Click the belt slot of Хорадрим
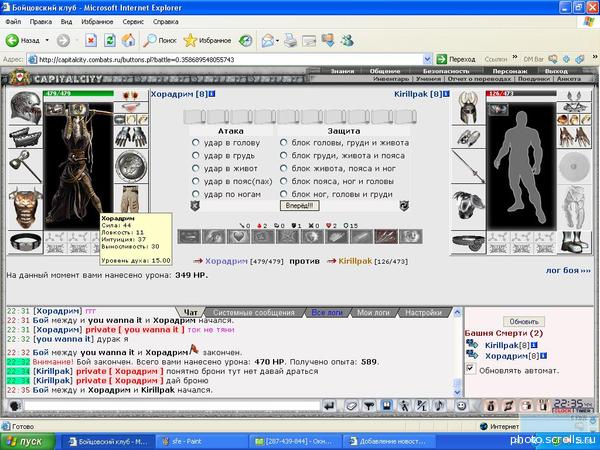 [x=25, y=242]
